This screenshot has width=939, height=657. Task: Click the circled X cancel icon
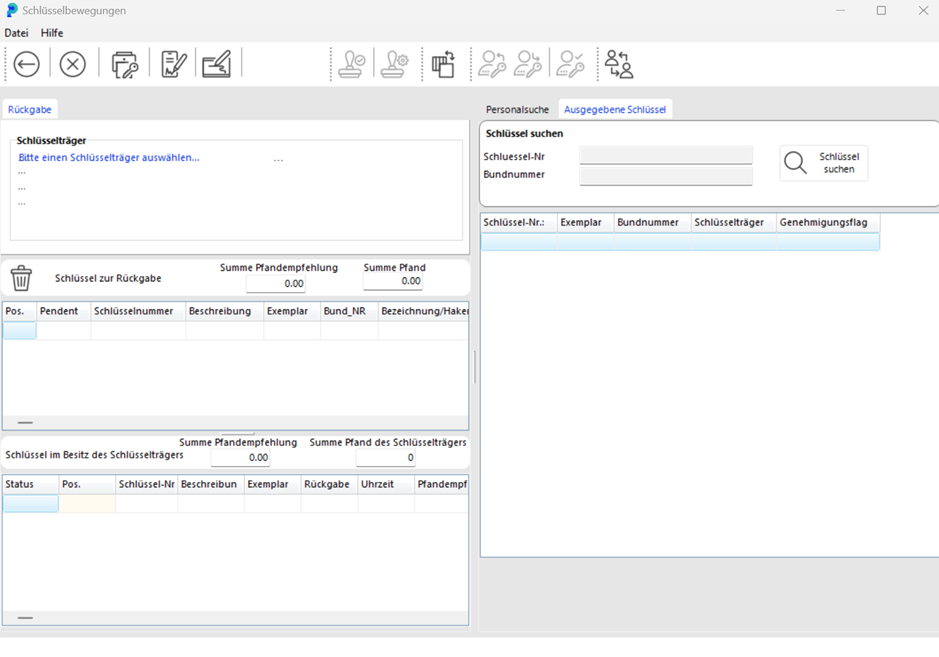click(73, 65)
